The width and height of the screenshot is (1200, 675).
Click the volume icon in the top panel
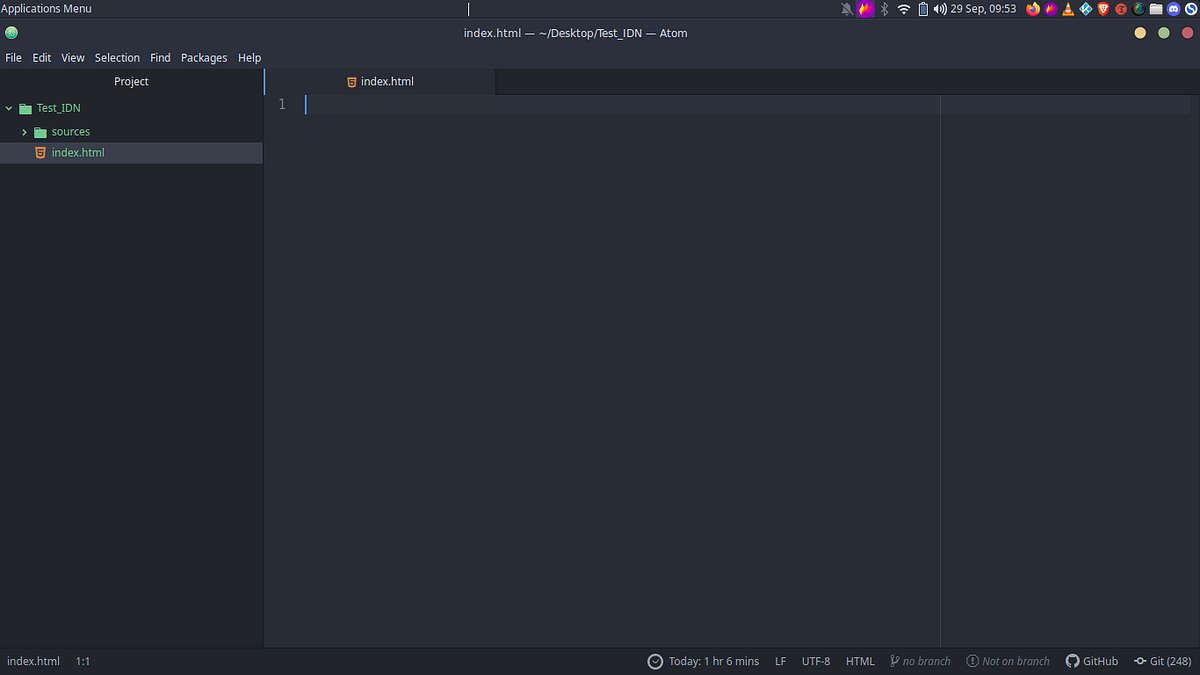click(939, 9)
